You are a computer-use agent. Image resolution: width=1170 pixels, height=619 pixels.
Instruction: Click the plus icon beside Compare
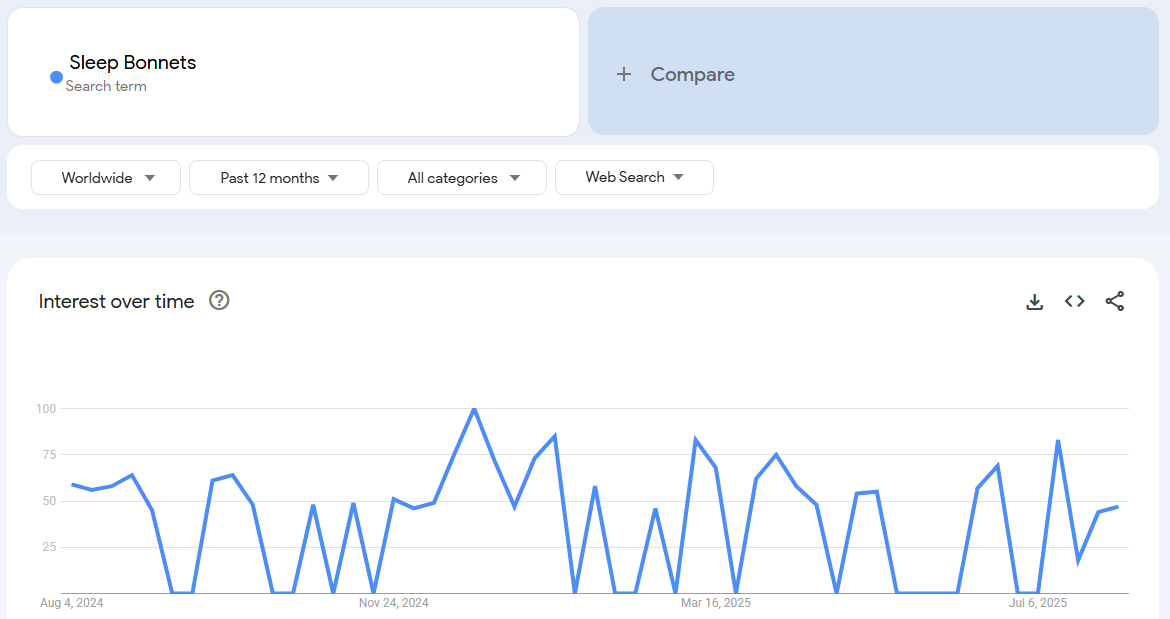tap(624, 74)
